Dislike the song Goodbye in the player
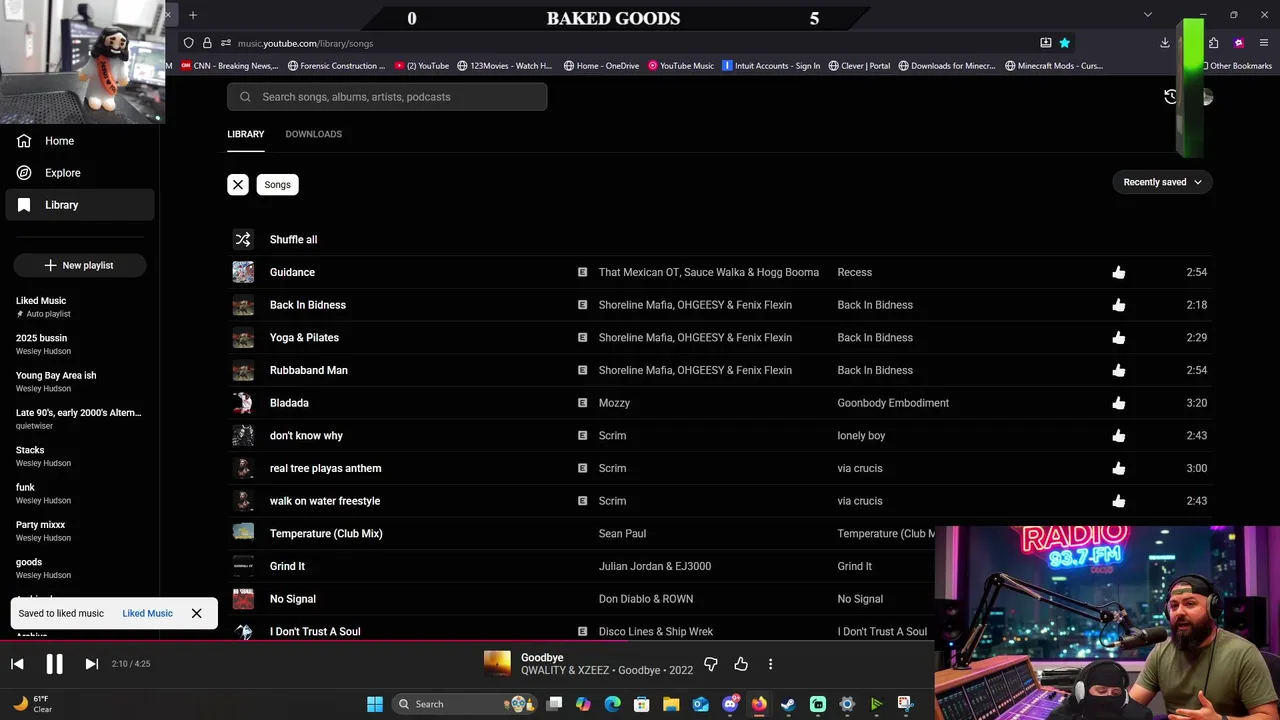Screen dimensions: 1280x720 711,664
